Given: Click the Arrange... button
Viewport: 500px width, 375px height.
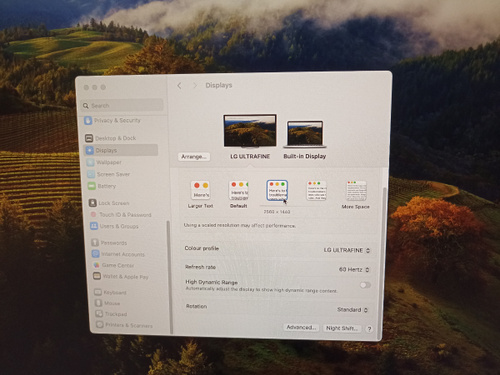Looking at the screenshot, I should [194, 157].
